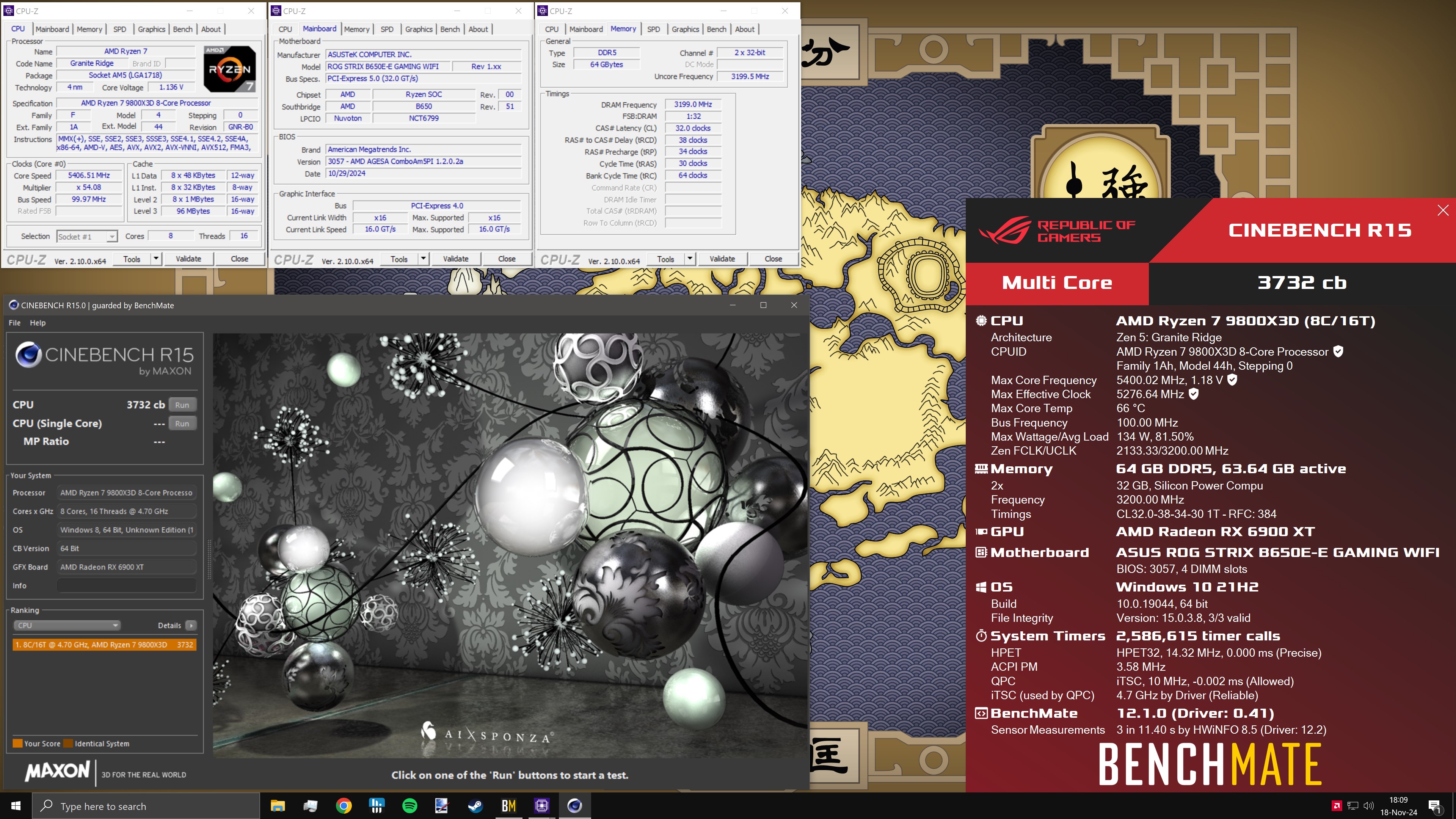Switch to SPD tab in Mainboard CPU-Z window
The image size is (1456, 819).
point(387,30)
